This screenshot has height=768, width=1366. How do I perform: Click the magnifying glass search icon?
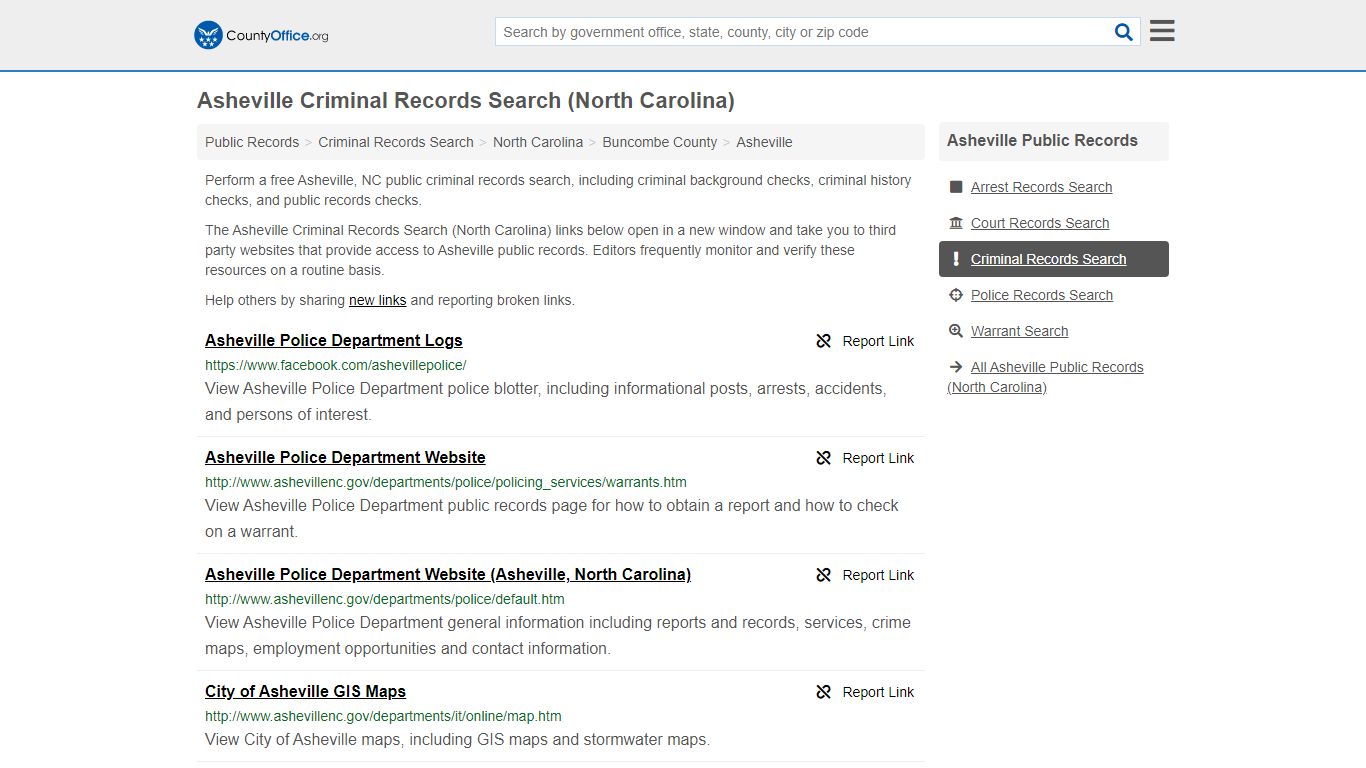(x=1124, y=32)
